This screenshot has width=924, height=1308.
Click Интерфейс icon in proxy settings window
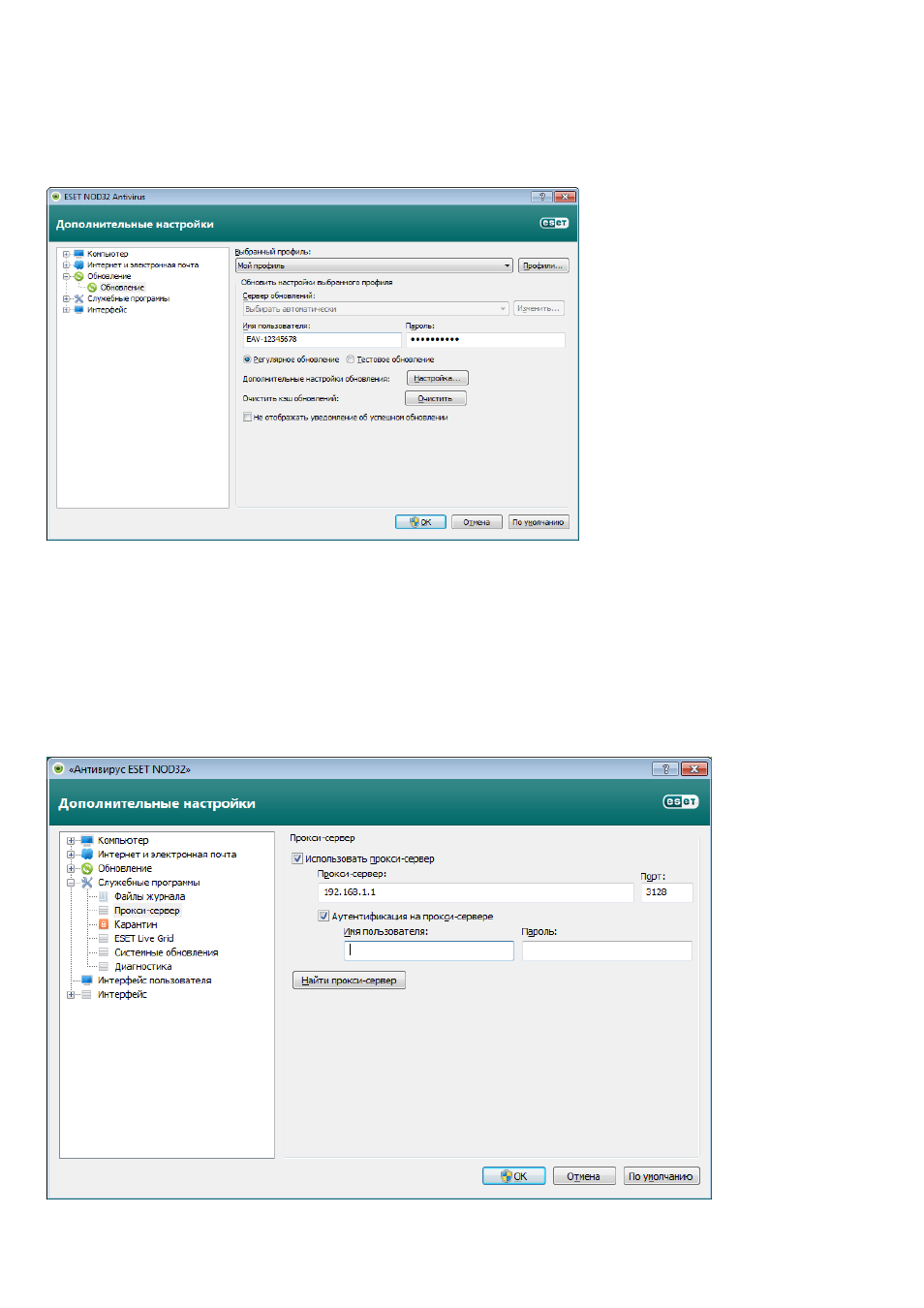[87, 994]
